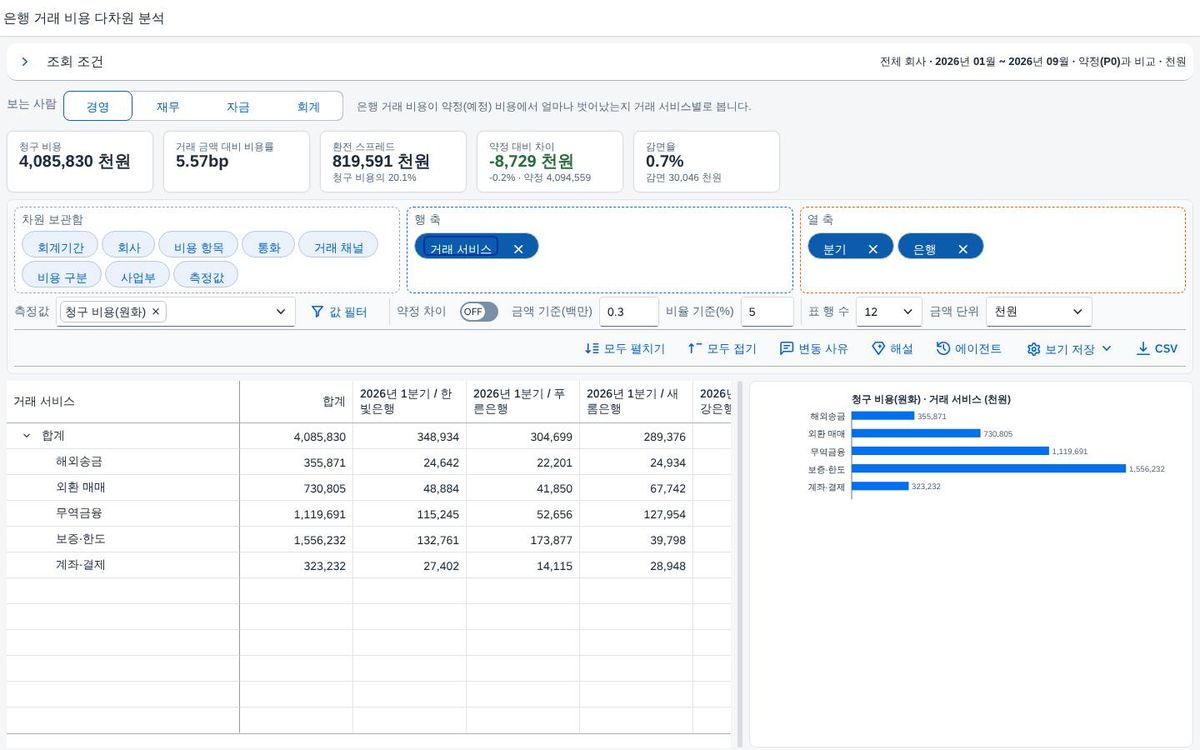
Task: Switch to the 재무 viewer tab
Action: (168, 107)
